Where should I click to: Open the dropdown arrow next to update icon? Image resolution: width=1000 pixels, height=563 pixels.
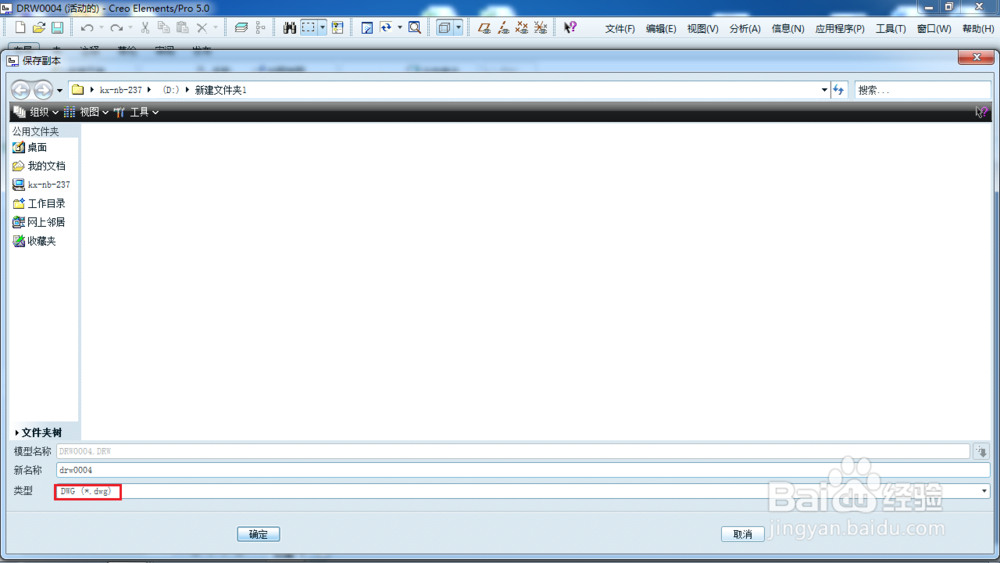click(400, 27)
